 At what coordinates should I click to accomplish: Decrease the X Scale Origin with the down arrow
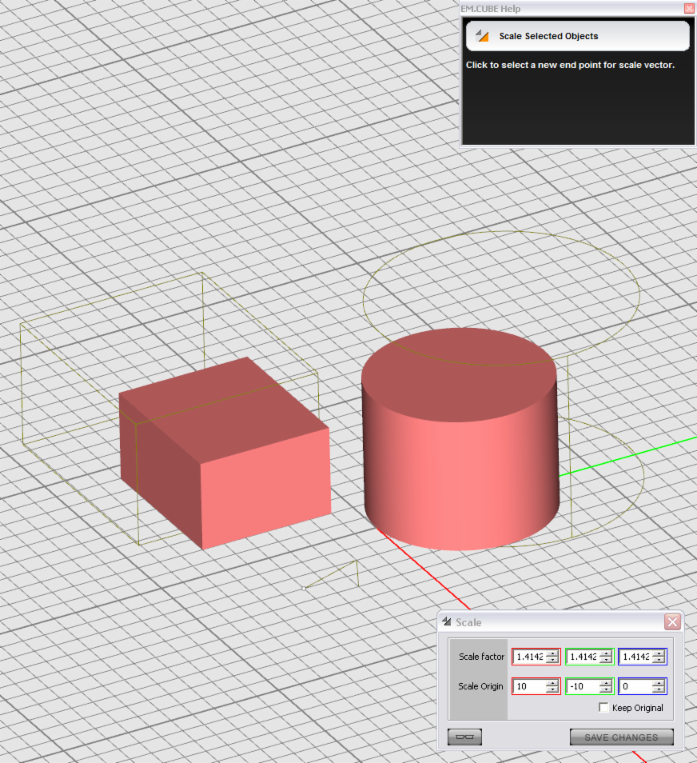point(552,690)
